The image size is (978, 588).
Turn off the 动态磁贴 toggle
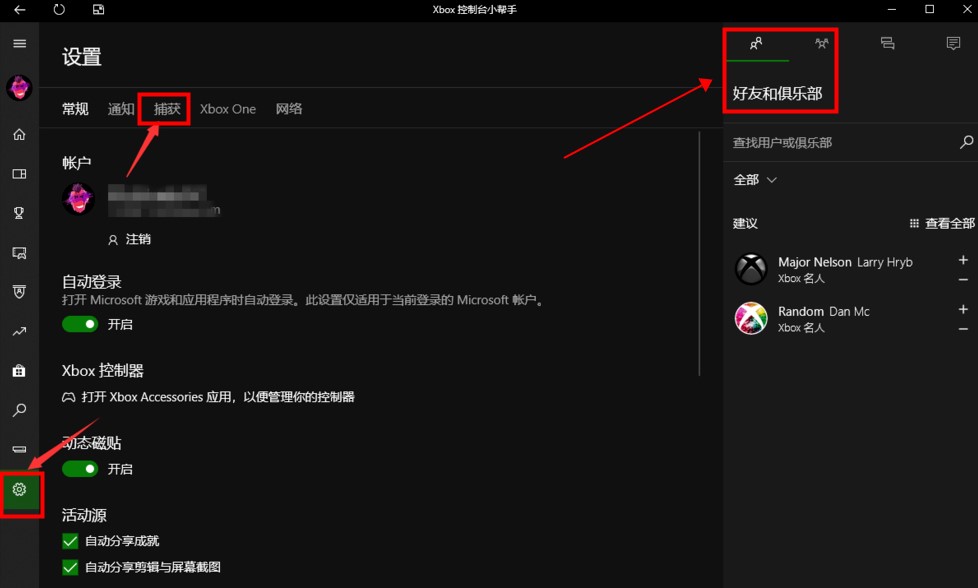(x=79, y=469)
